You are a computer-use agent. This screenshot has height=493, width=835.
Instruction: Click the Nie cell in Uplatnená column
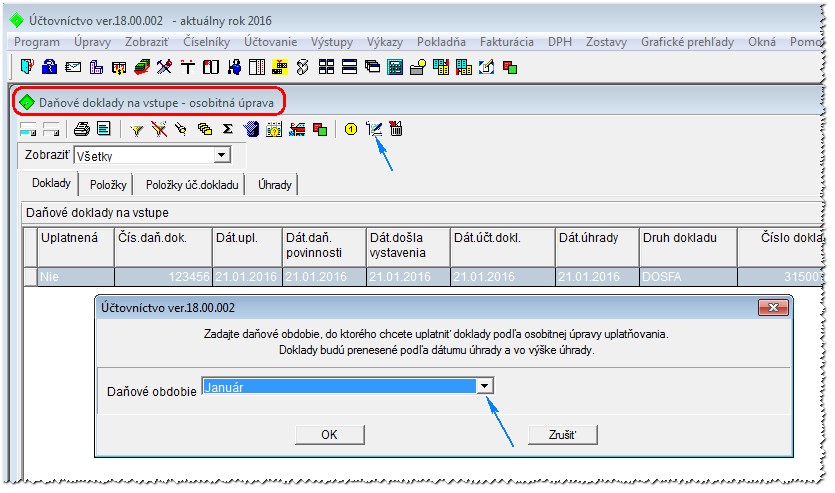(x=76, y=277)
